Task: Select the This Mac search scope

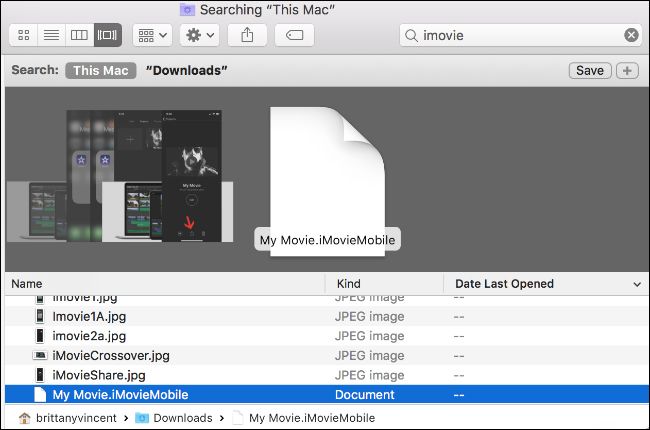Action: click(x=101, y=70)
